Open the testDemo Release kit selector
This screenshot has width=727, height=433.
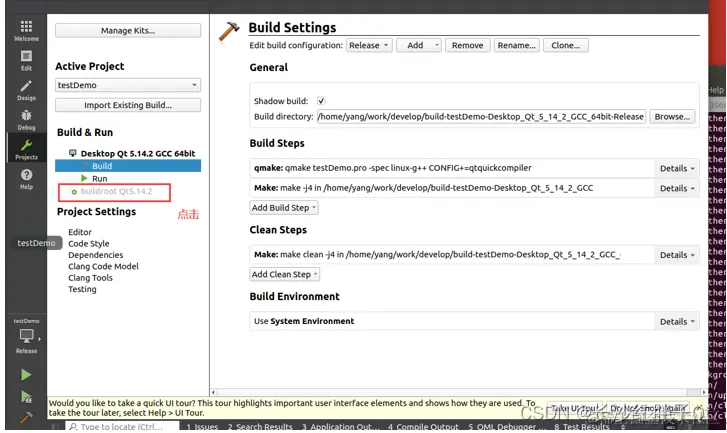click(x=27, y=337)
